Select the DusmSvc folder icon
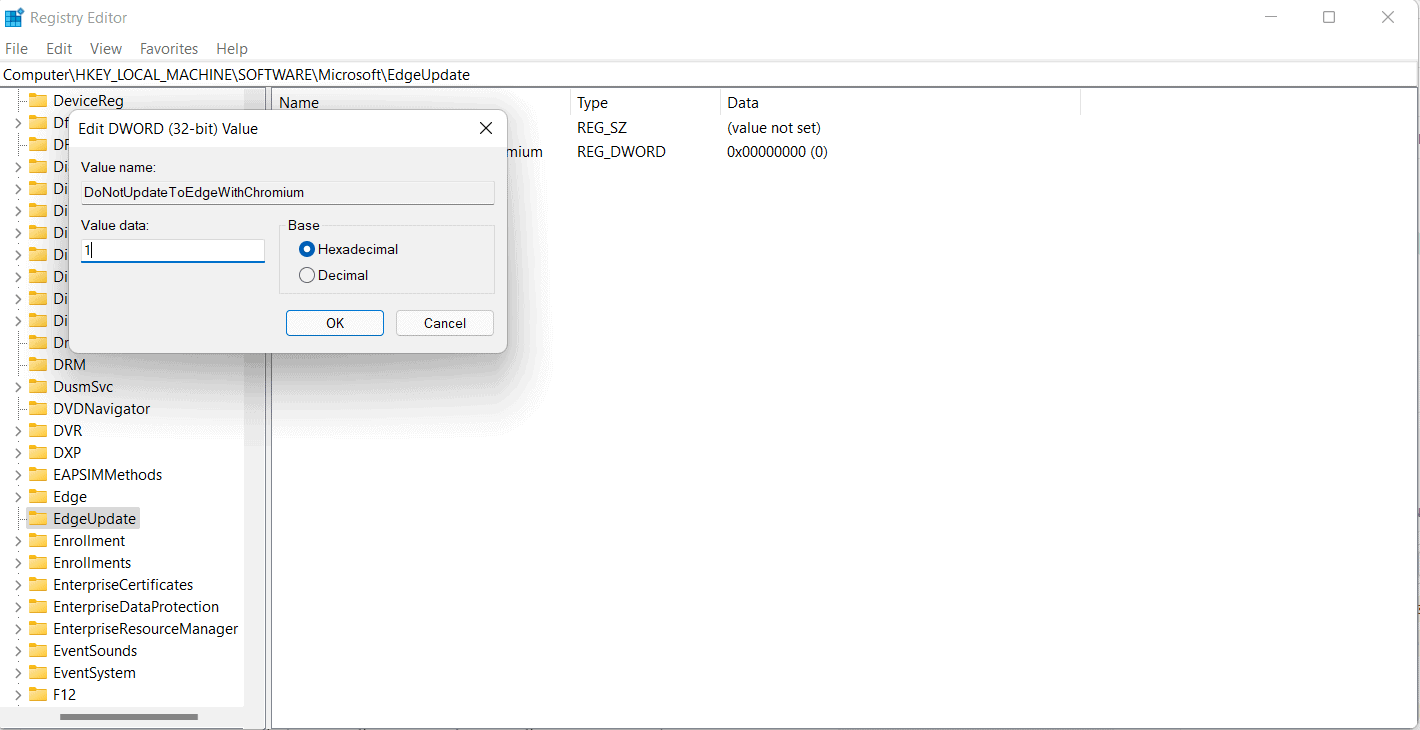Viewport: 1420px width, 730px height. pos(38,386)
